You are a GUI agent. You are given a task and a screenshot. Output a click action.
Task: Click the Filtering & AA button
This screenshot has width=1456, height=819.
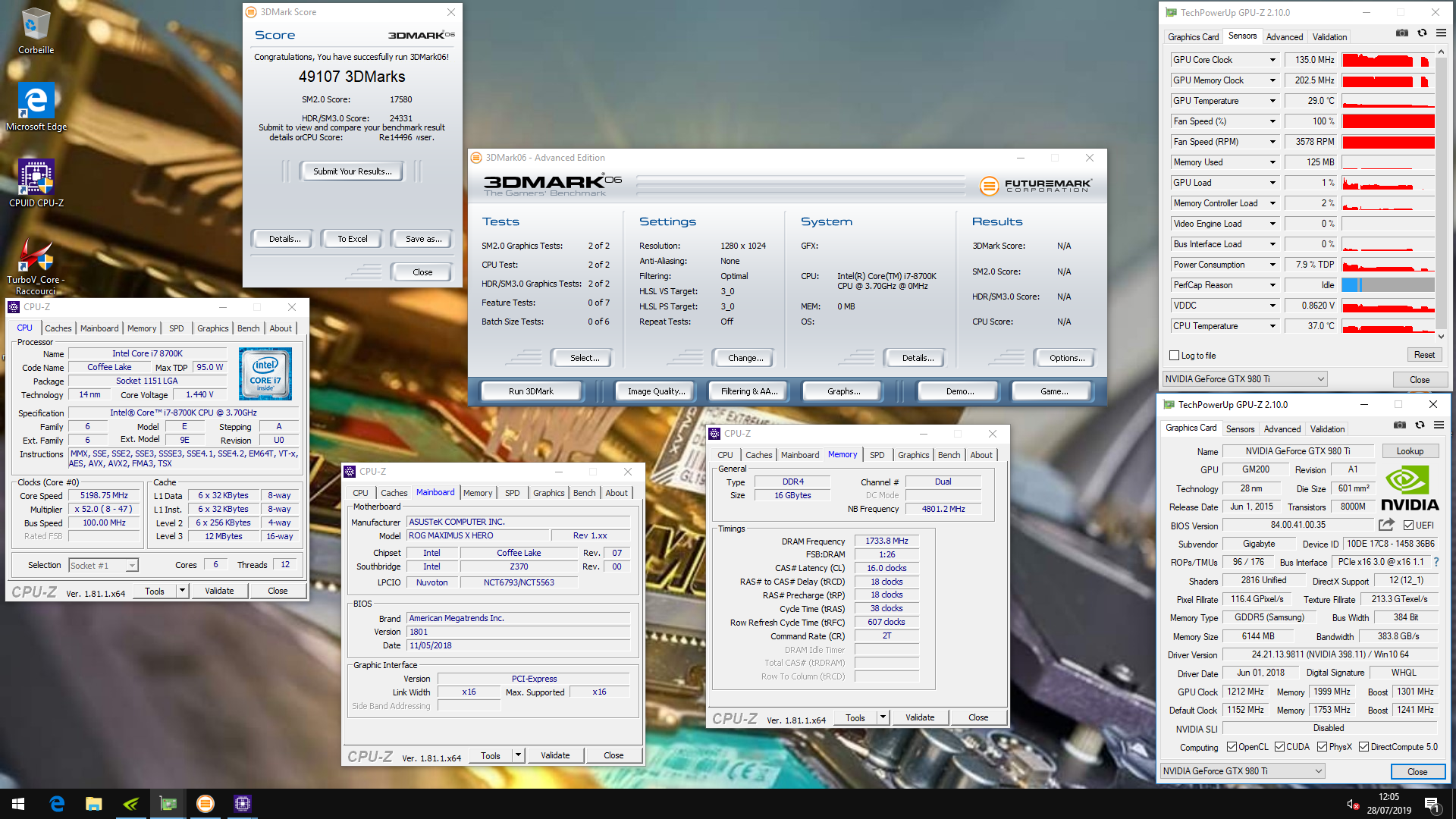tap(749, 391)
